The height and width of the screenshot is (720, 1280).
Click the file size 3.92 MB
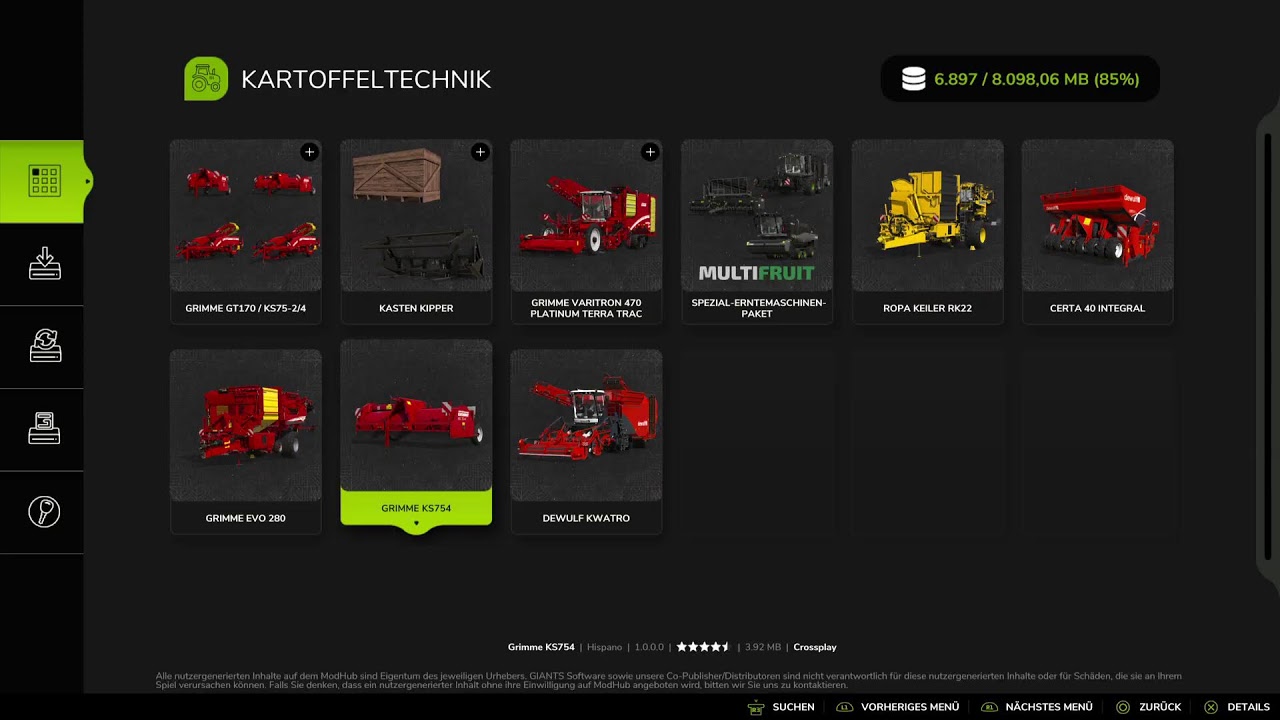763,647
